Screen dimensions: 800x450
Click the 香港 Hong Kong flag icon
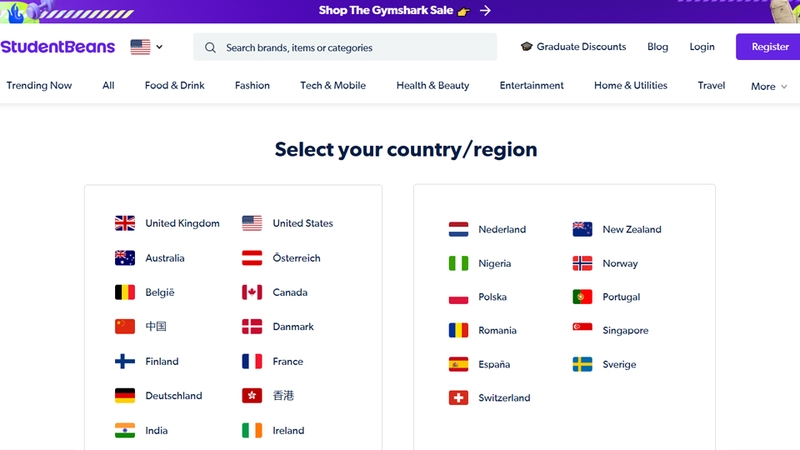[x=252, y=395]
